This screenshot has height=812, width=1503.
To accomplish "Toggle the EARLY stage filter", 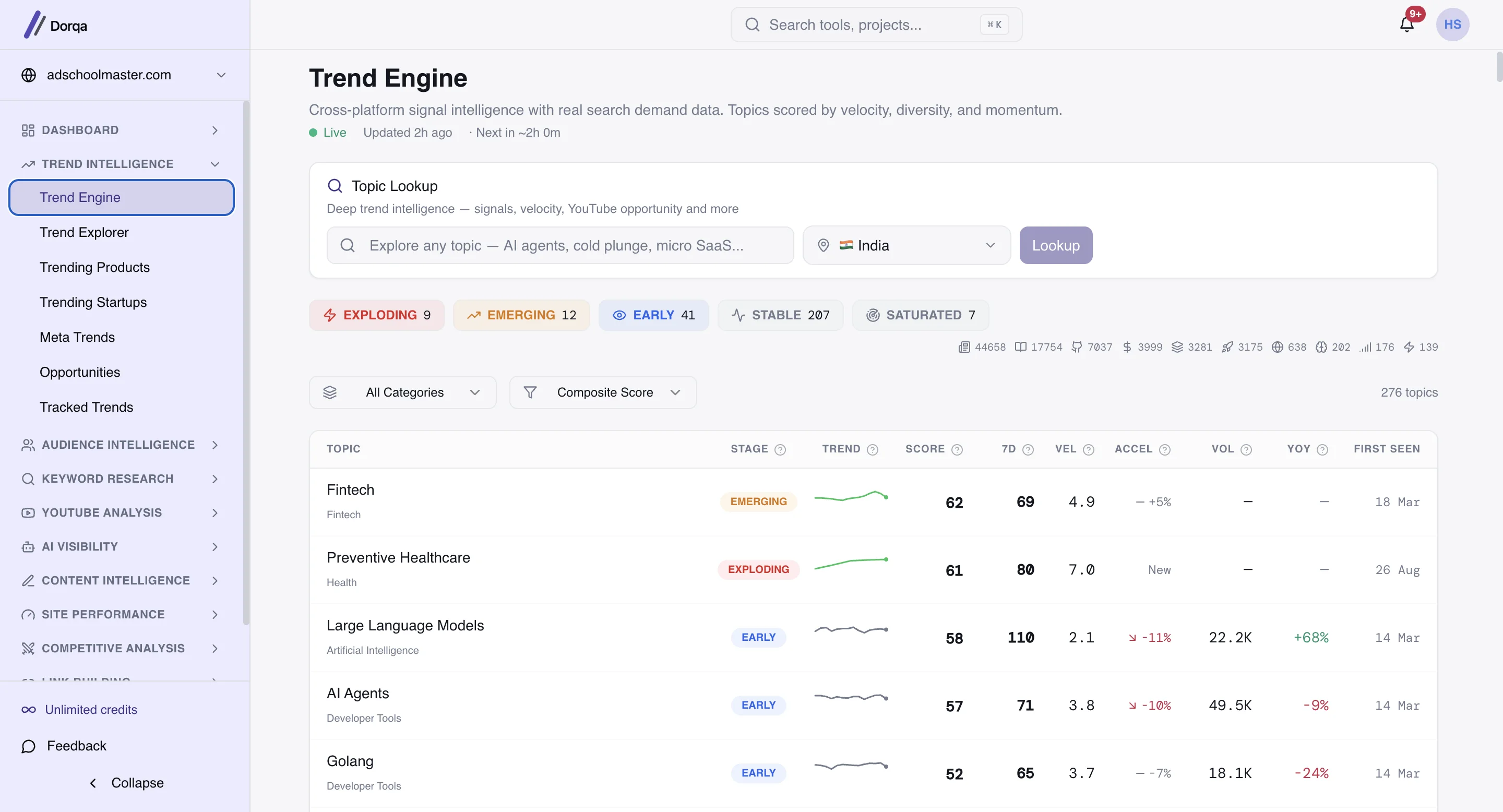I will pos(653,315).
